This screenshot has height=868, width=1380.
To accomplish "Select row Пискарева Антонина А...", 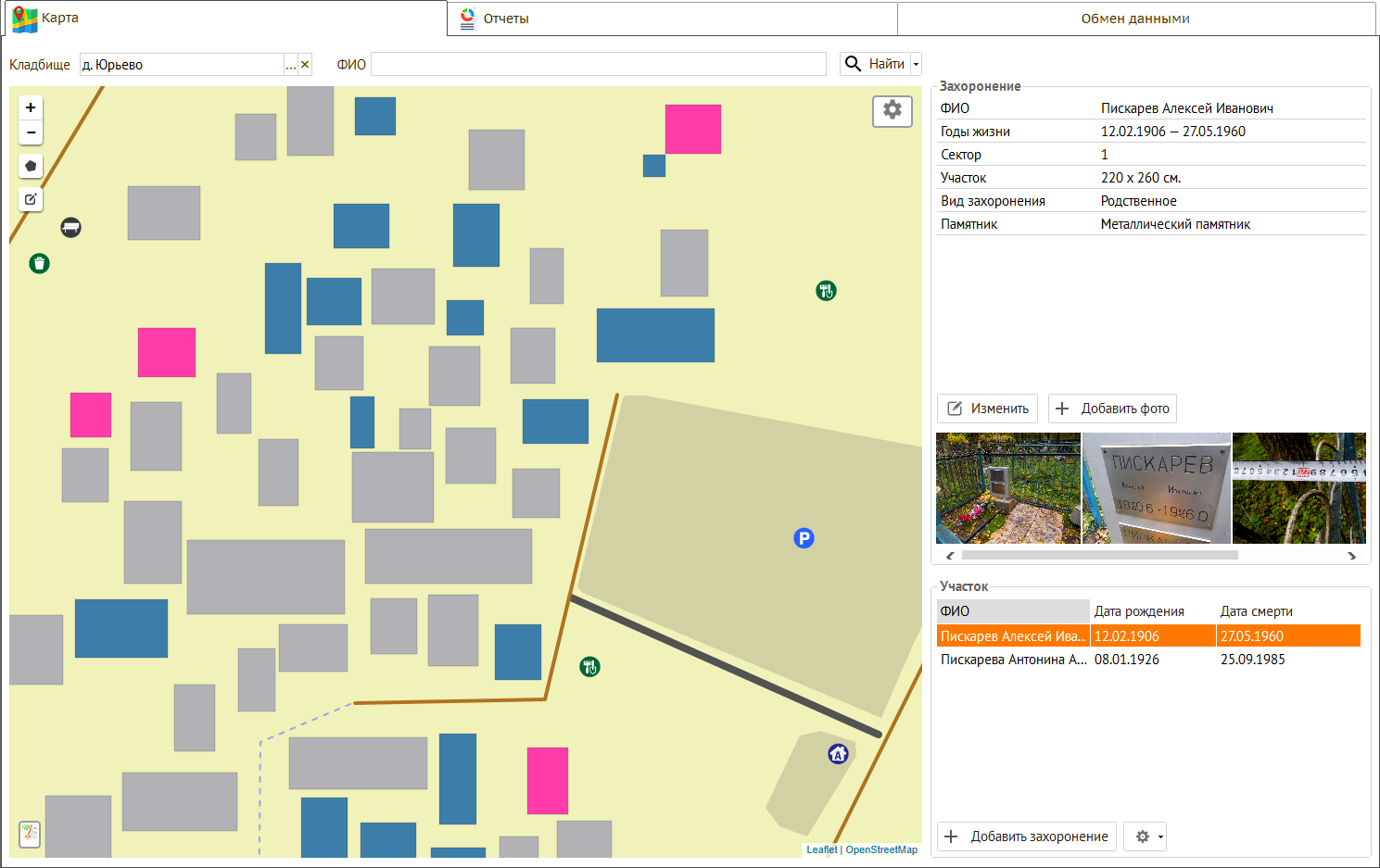I will point(1148,660).
